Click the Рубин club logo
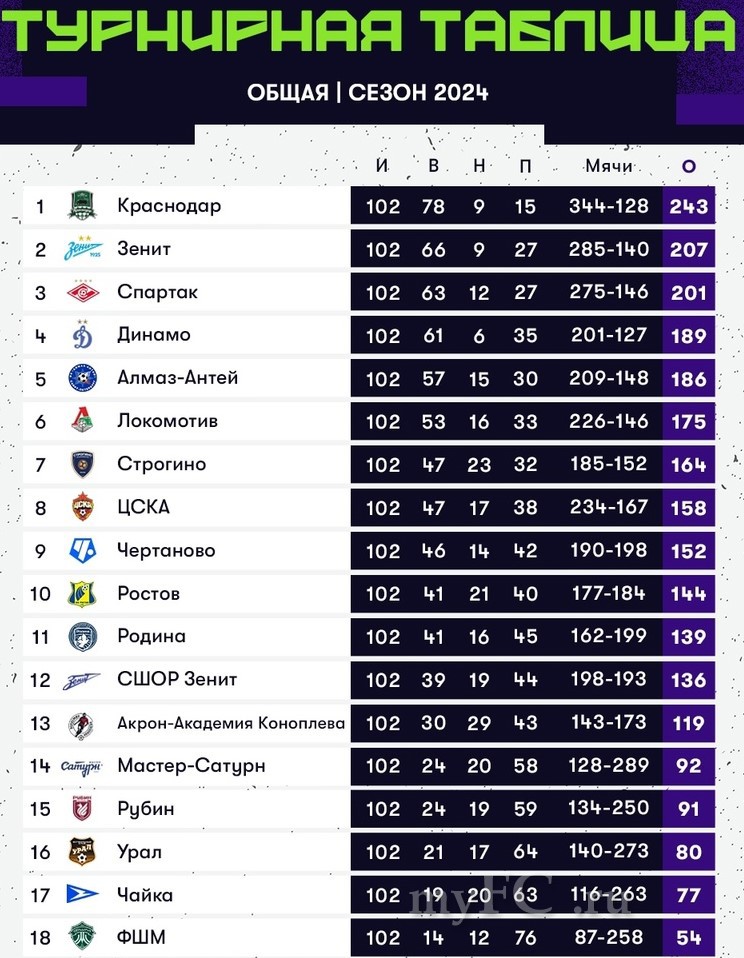 coord(82,809)
